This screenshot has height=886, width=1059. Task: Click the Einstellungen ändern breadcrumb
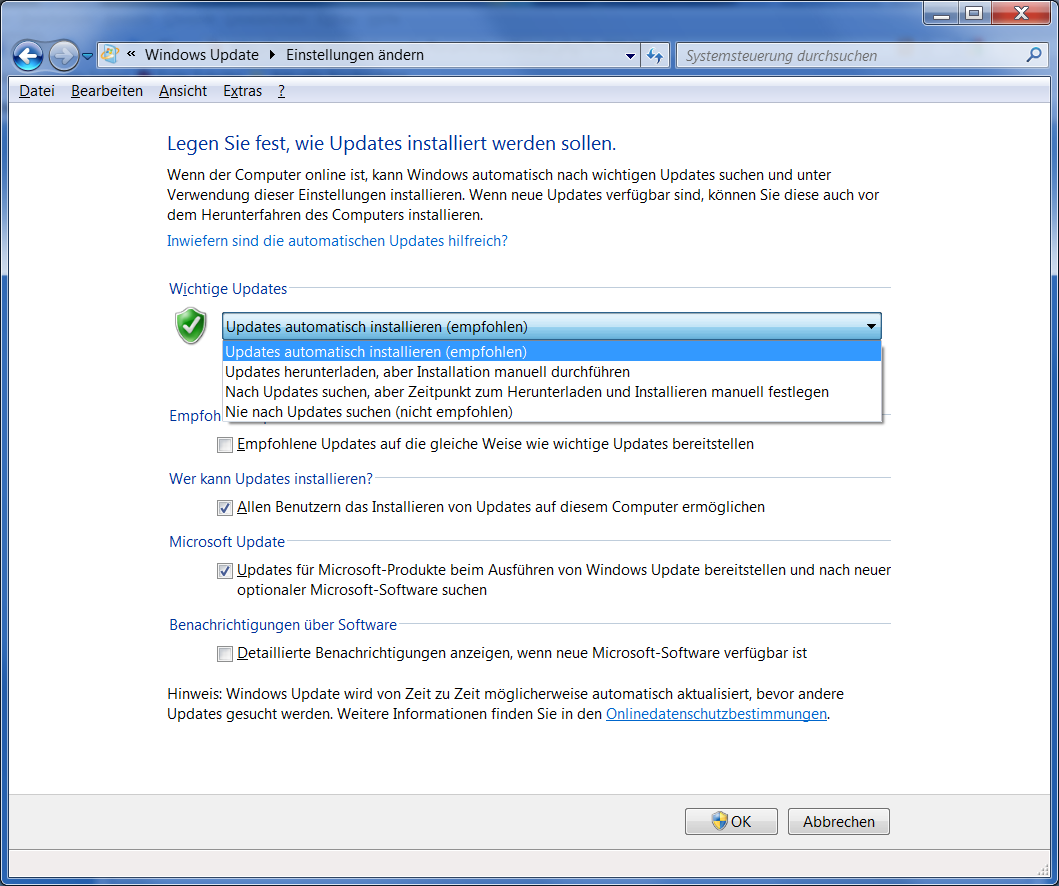tap(355, 55)
